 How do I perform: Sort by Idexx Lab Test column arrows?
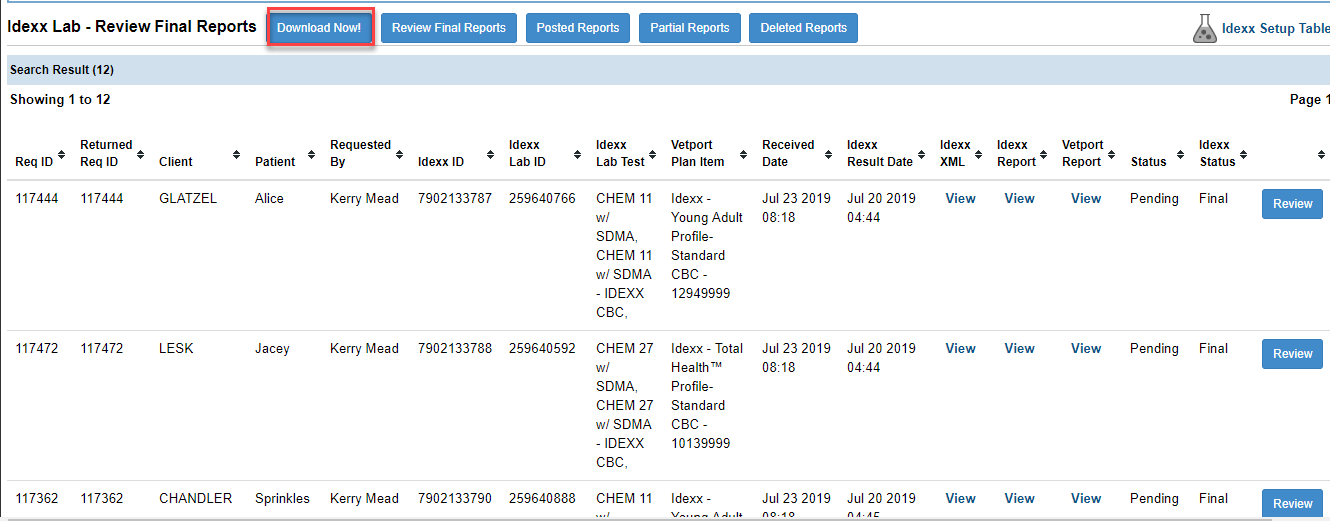655,155
